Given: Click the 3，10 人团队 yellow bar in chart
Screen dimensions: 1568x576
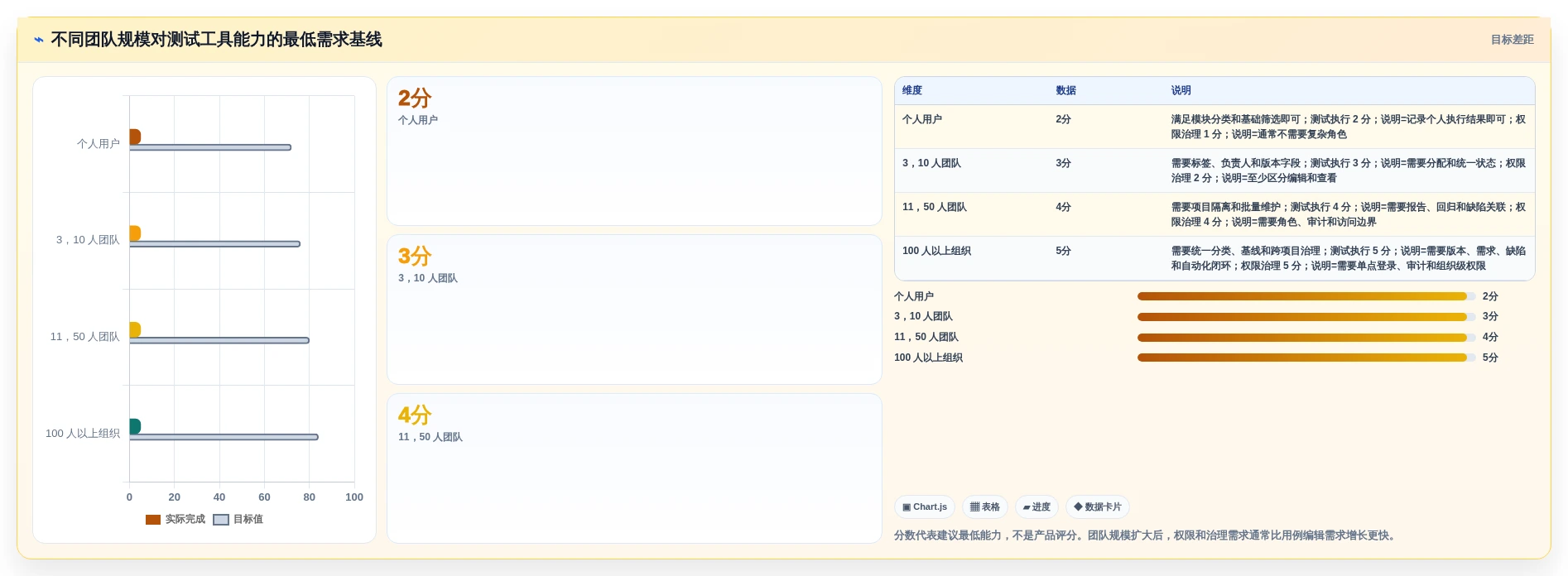Looking at the screenshot, I should coord(135,233).
